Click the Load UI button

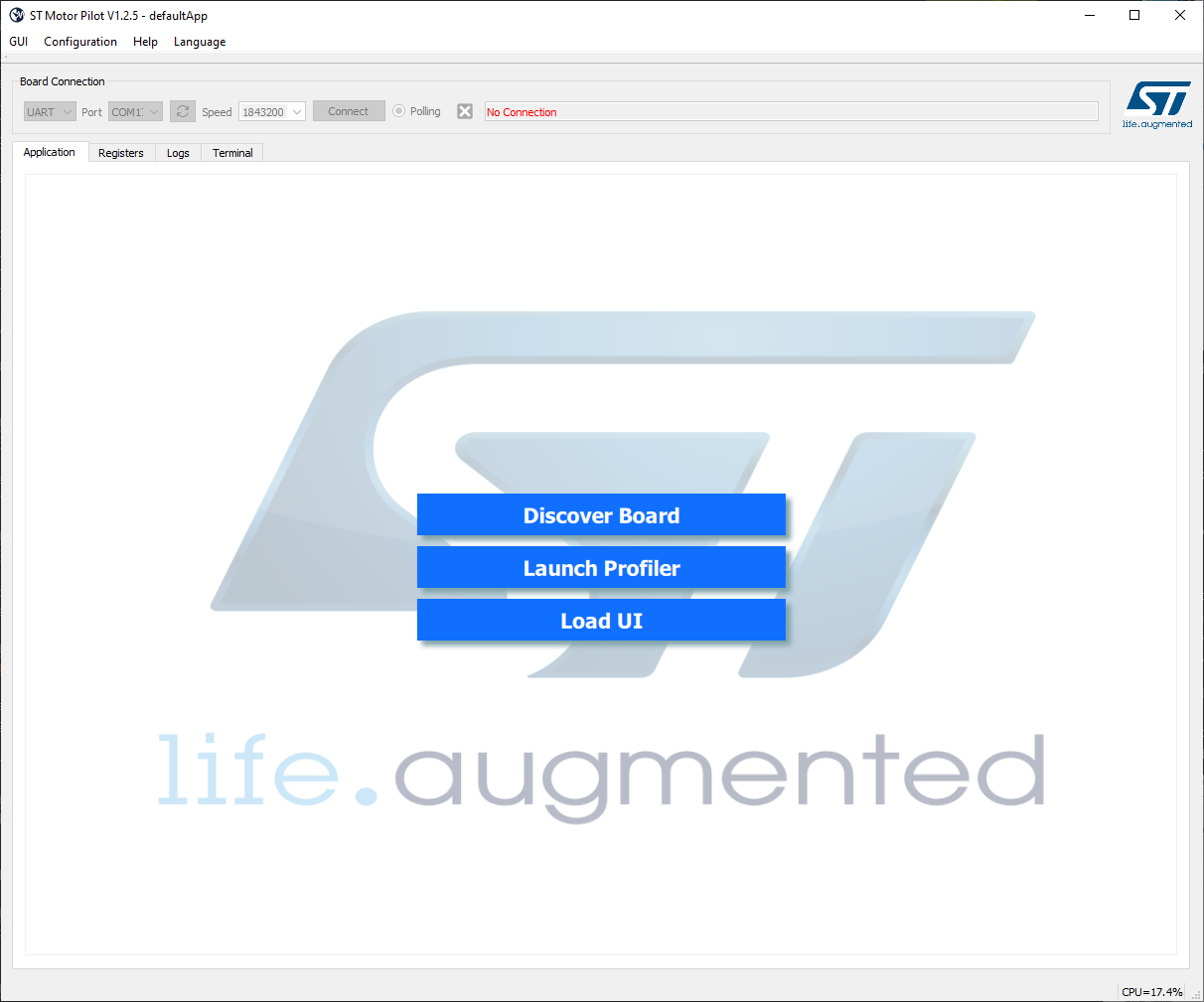pyautogui.click(x=601, y=620)
